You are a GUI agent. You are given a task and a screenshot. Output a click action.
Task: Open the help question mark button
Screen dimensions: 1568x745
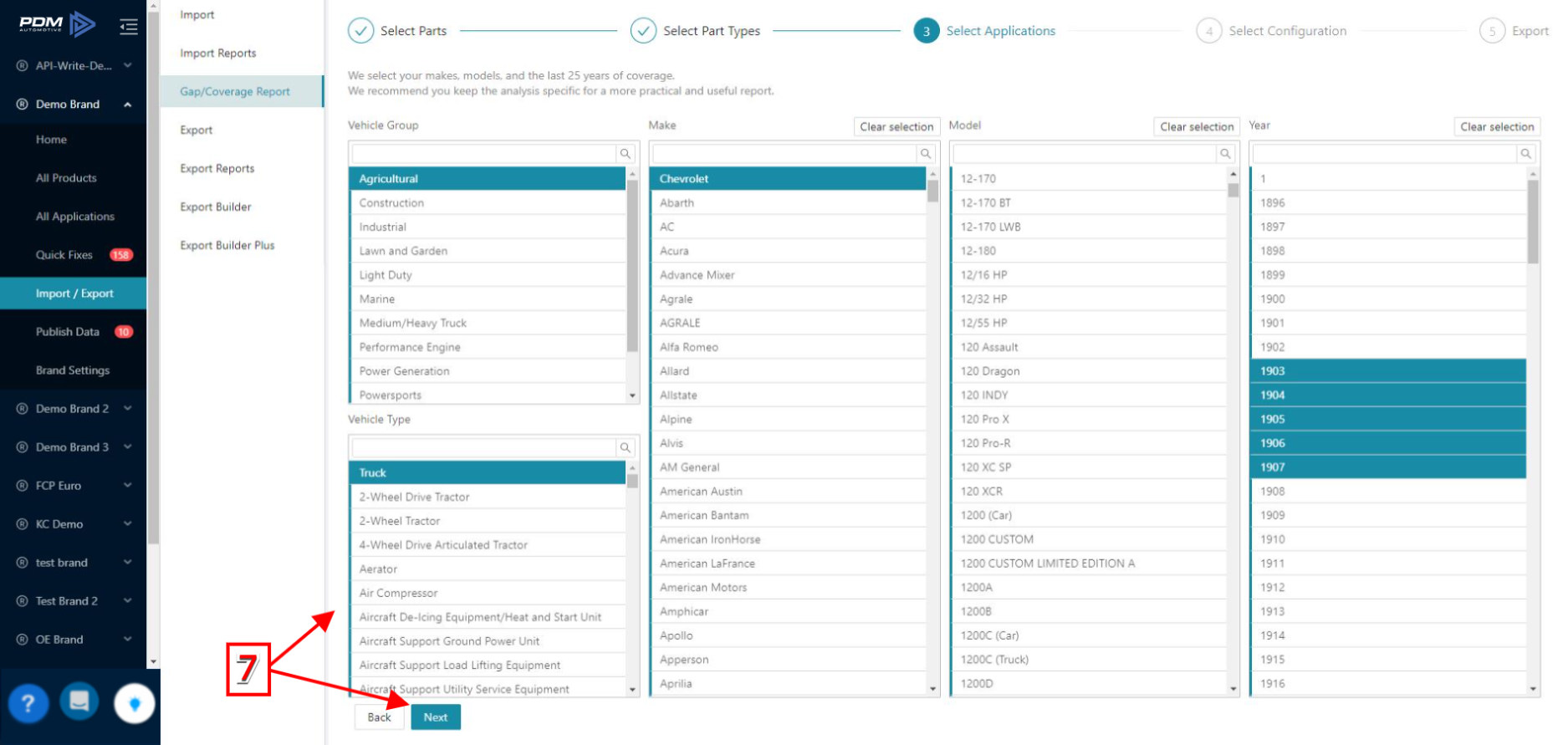click(x=28, y=703)
